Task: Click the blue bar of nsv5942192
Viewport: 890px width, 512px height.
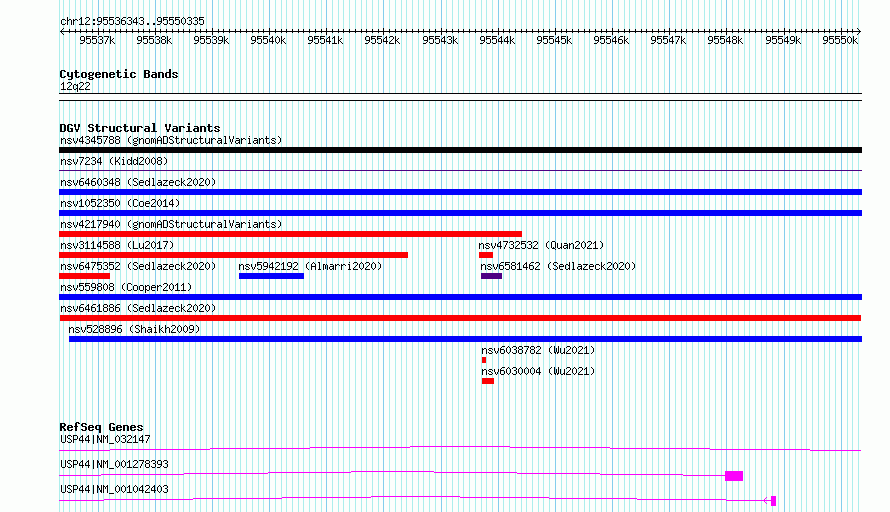Action: [271, 276]
